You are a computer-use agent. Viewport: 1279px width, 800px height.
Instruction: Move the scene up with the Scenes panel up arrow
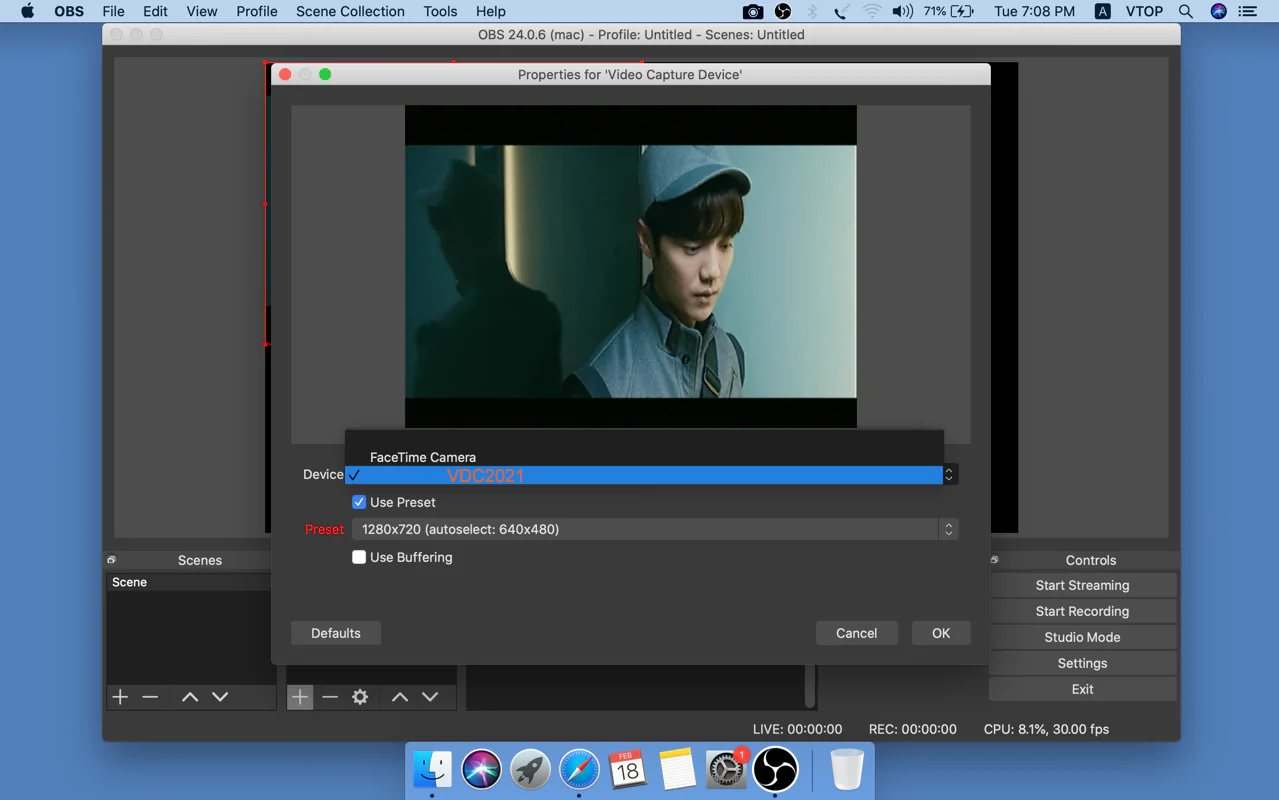[190, 697]
